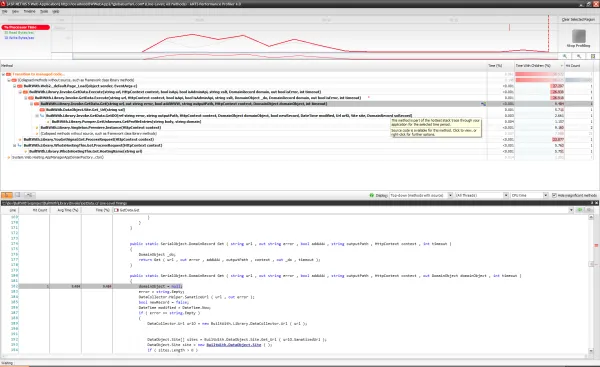This screenshot has width=600, height=367.
Task: Toggle Hide insignificant methods checkbox
Action: tap(554, 195)
